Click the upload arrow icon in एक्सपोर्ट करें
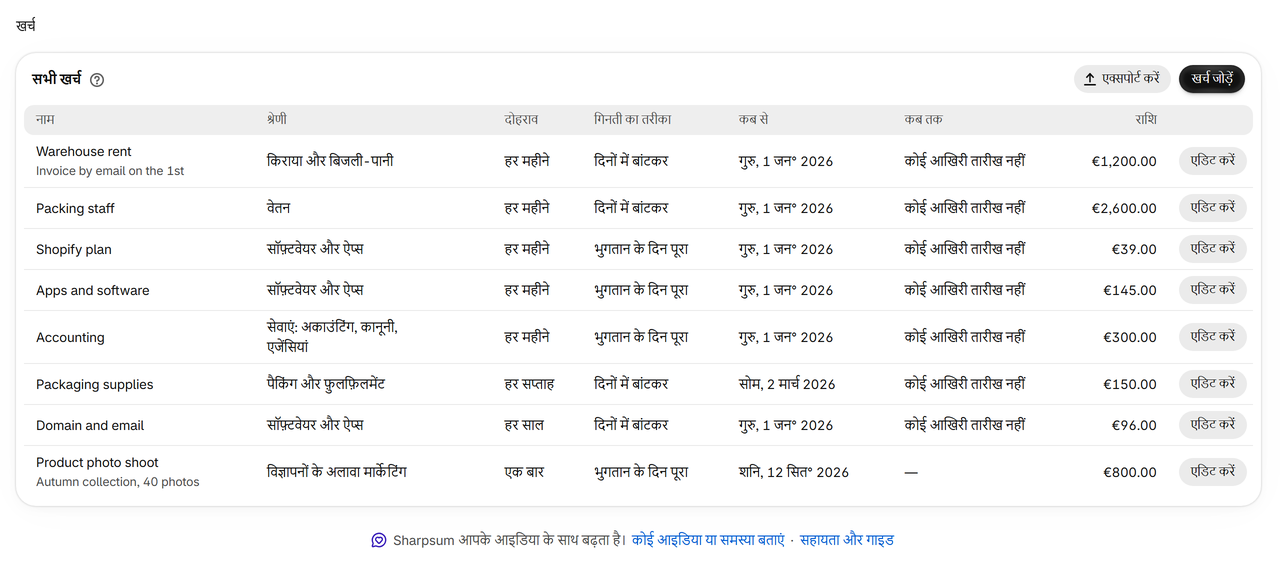1280x574 pixels. pos(1090,78)
